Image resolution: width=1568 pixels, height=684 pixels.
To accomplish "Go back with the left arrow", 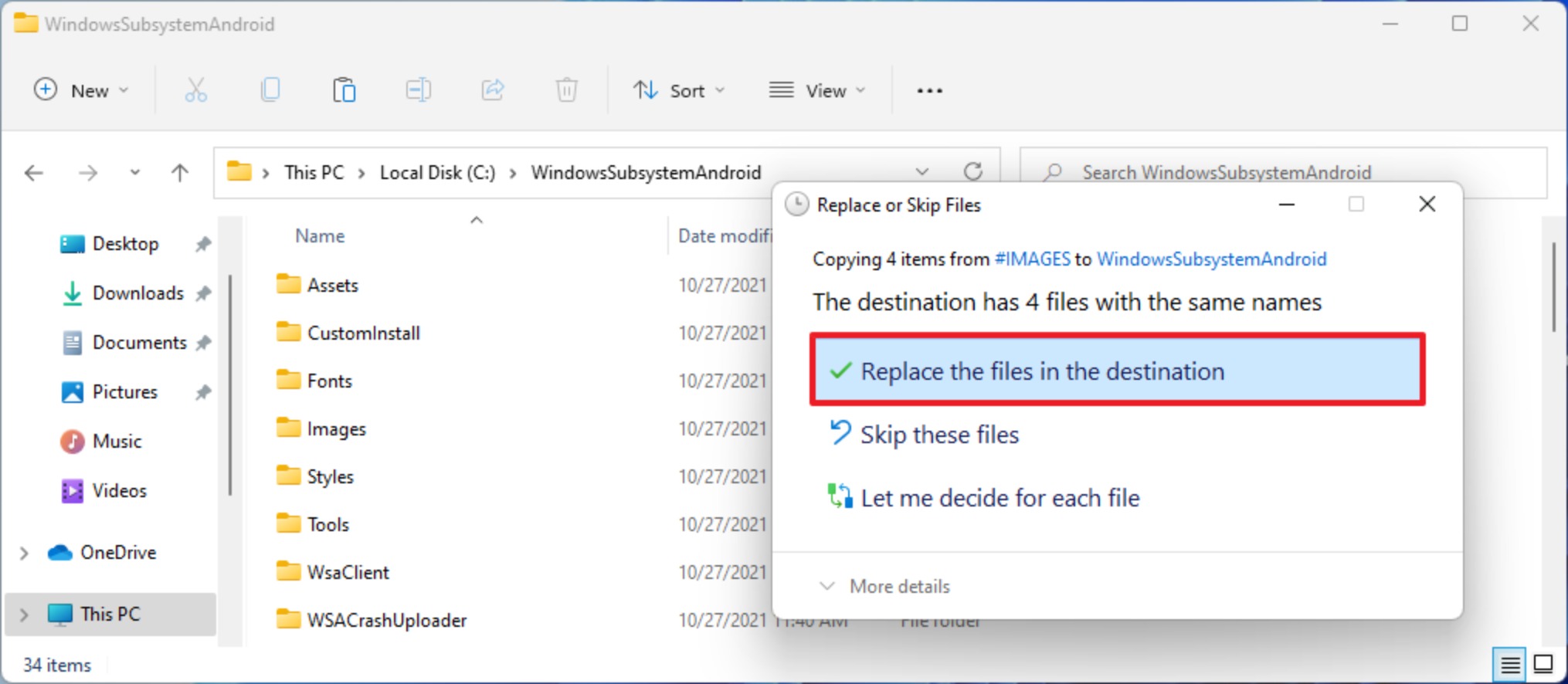I will [34, 173].
